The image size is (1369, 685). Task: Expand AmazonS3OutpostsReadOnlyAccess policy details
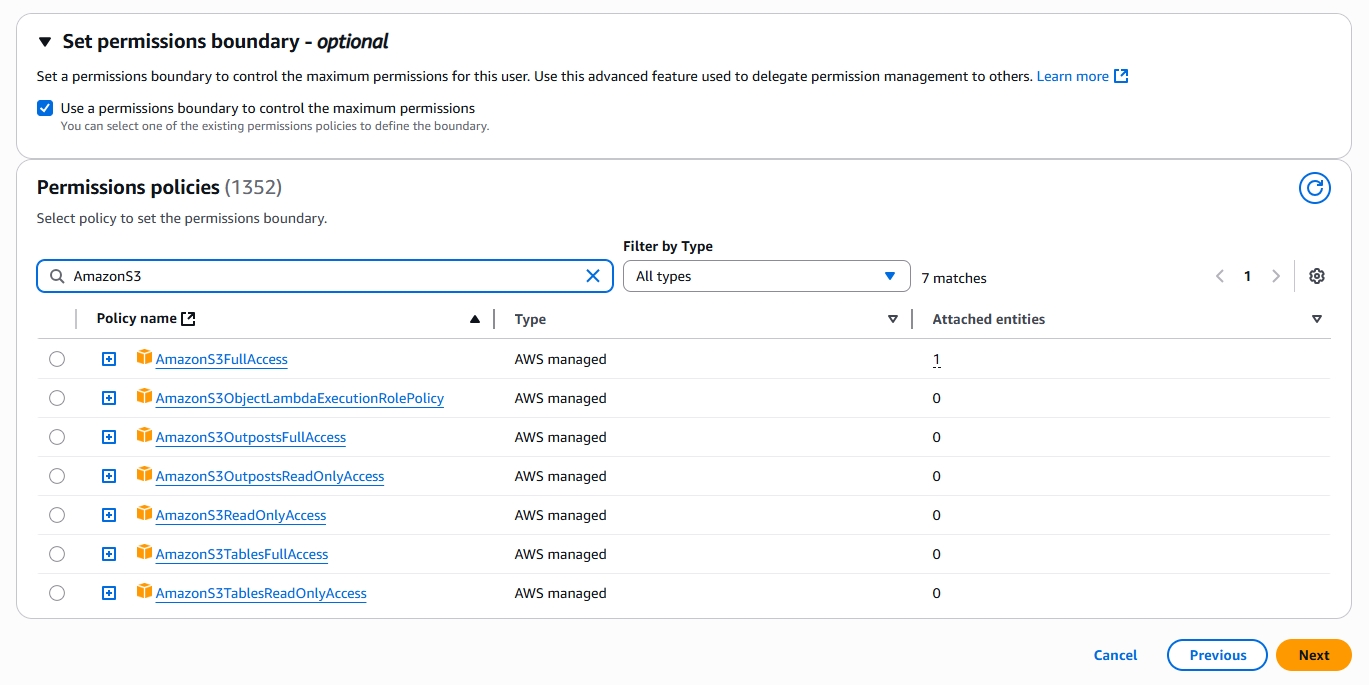click(x=109, y=476)
